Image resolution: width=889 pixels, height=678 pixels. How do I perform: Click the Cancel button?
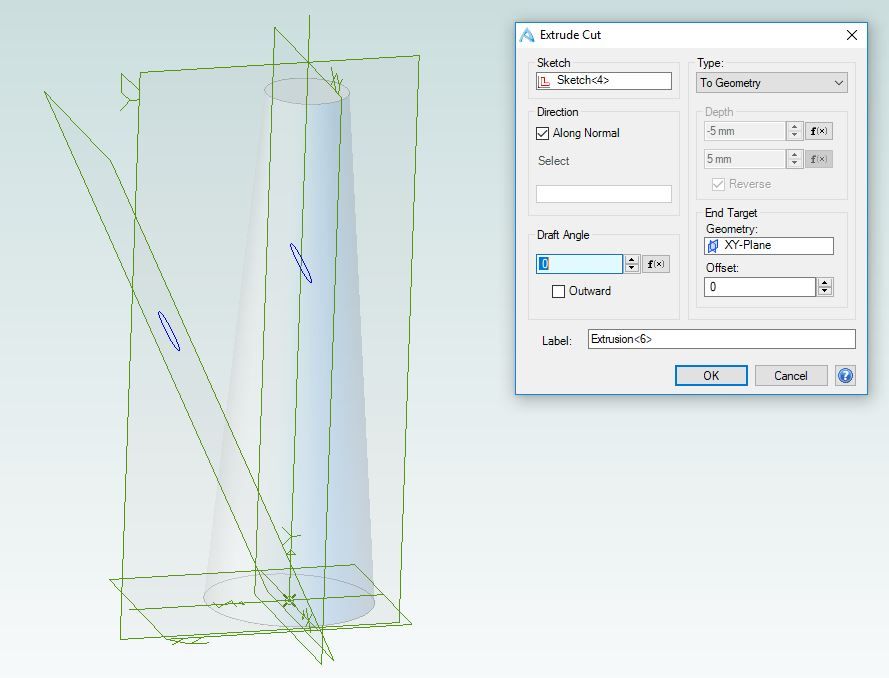coord(791,375)
